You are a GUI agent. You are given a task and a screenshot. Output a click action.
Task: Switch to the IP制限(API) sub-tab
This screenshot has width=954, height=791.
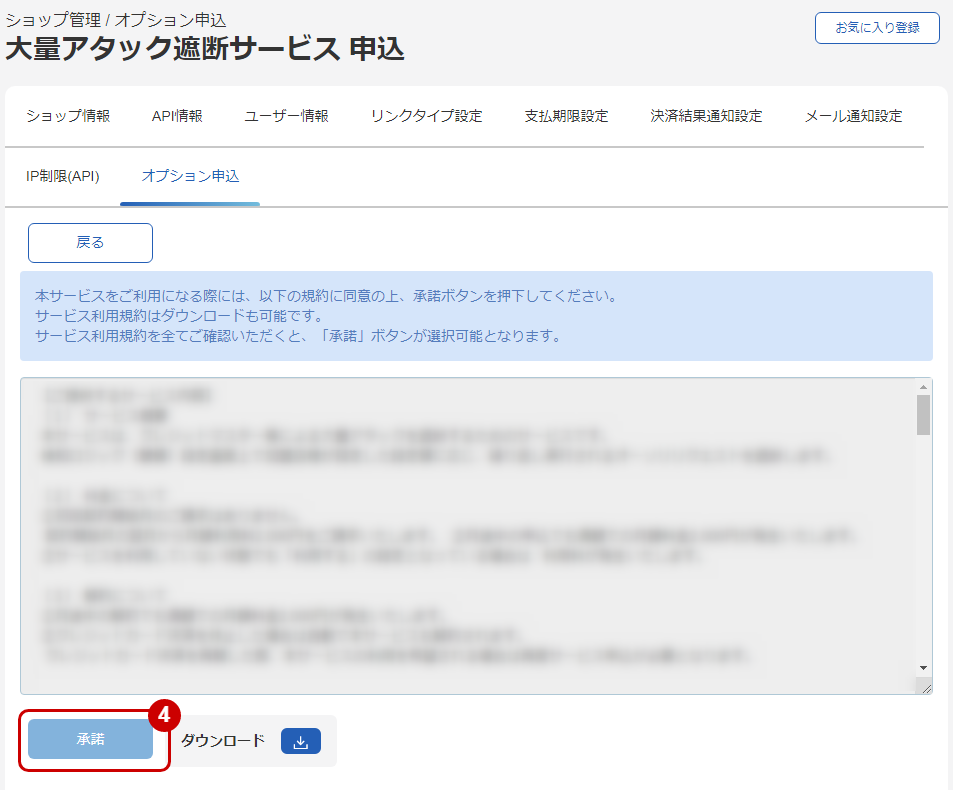tap(62, 176)
